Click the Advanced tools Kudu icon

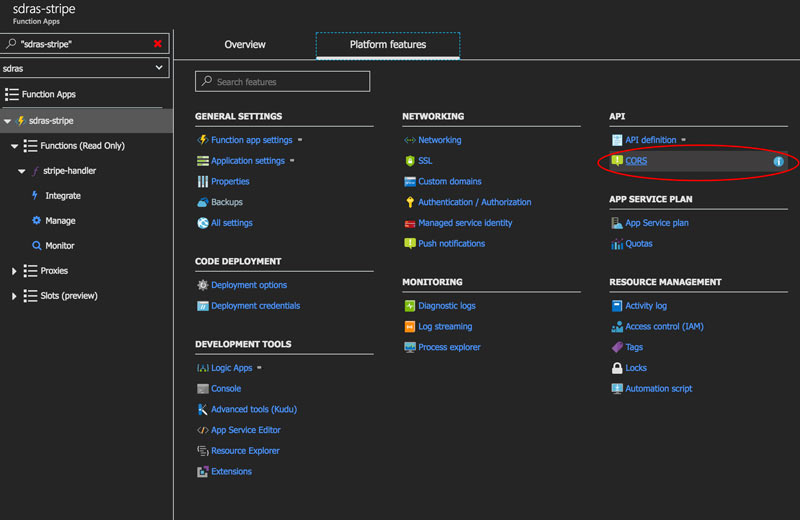point(203,409)
